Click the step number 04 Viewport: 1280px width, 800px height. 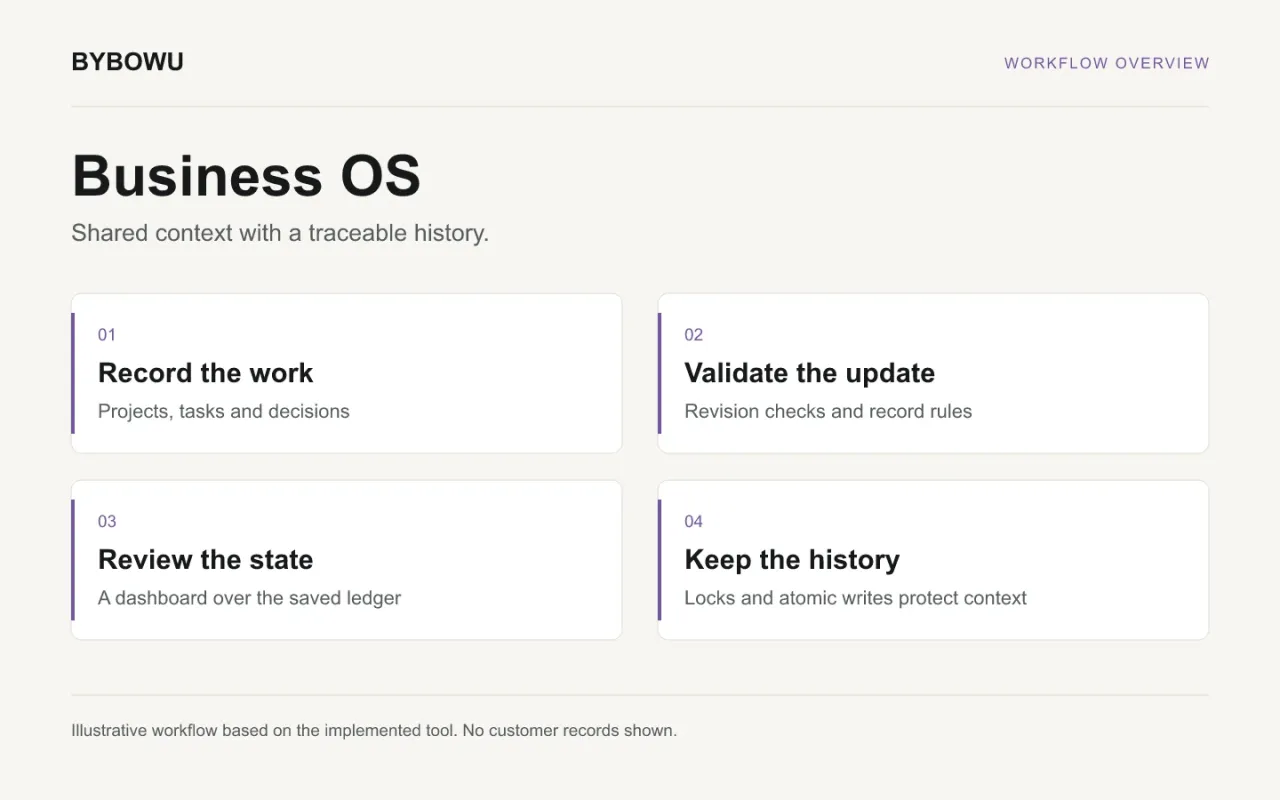pos(694,522)
